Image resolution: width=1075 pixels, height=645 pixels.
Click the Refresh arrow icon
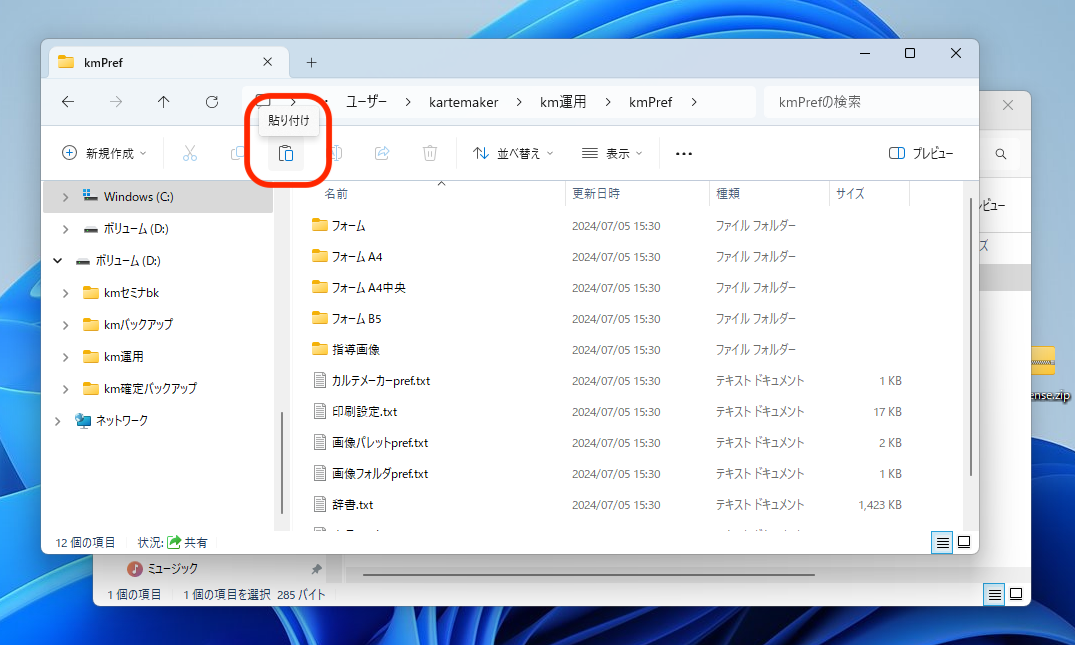point(212,102)
